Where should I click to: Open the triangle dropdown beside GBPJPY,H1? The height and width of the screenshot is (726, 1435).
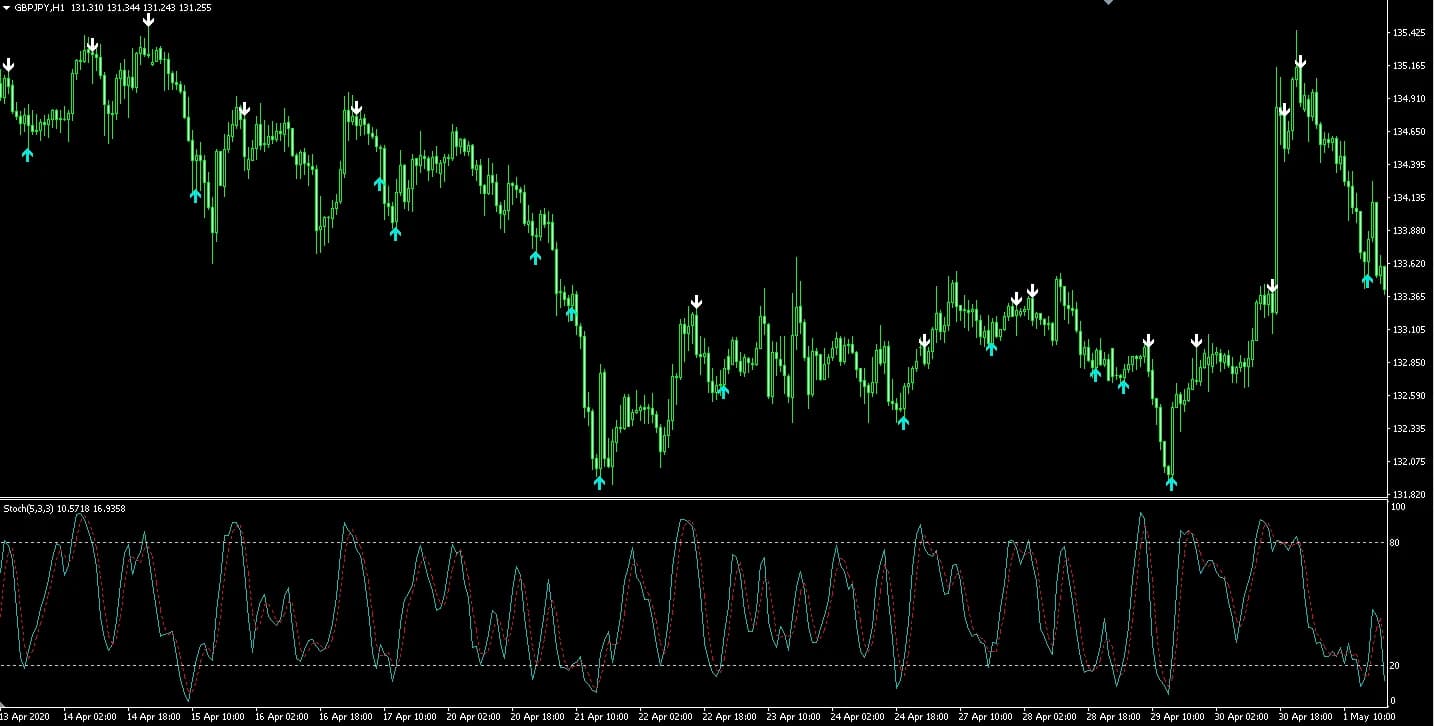pos(7,7)
